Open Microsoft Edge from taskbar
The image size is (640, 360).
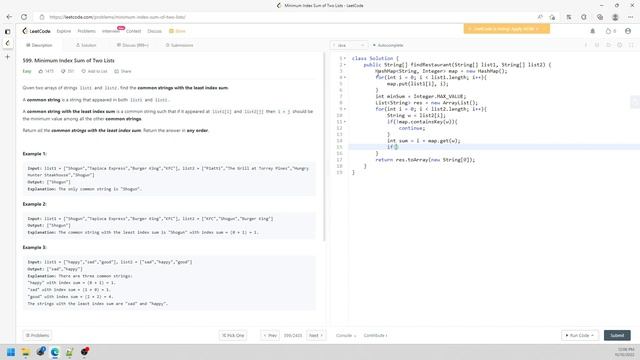coord(55,352)
